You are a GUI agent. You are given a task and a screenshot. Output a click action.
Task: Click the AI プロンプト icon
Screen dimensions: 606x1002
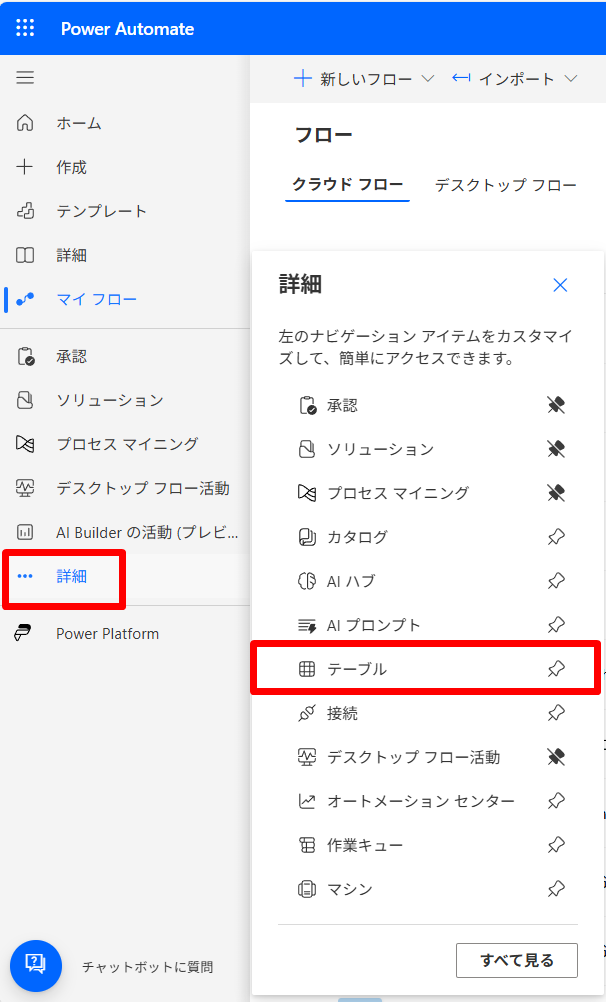307,625
